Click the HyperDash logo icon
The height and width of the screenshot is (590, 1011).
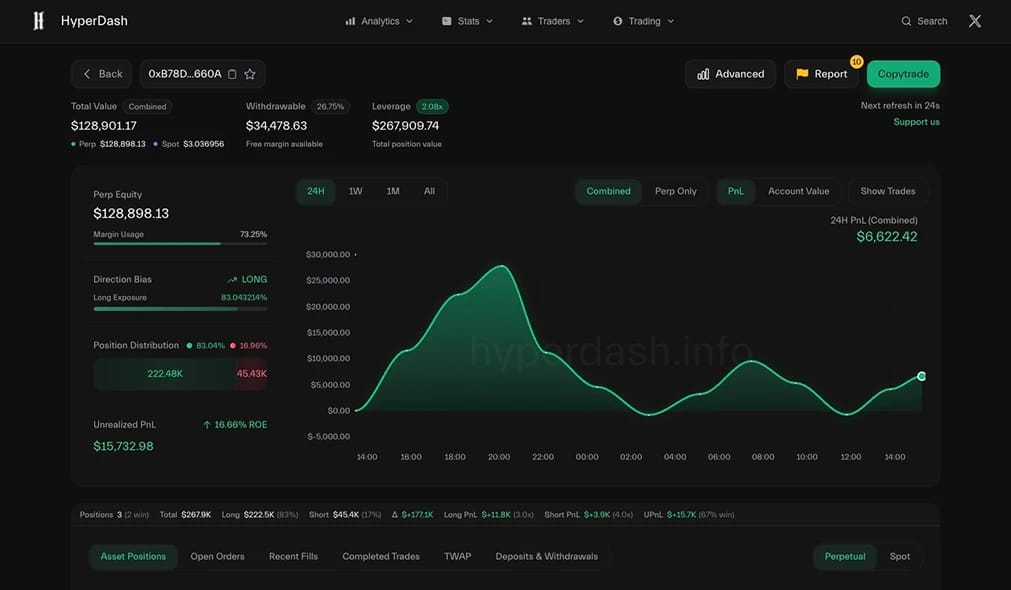tap(39, 21)
